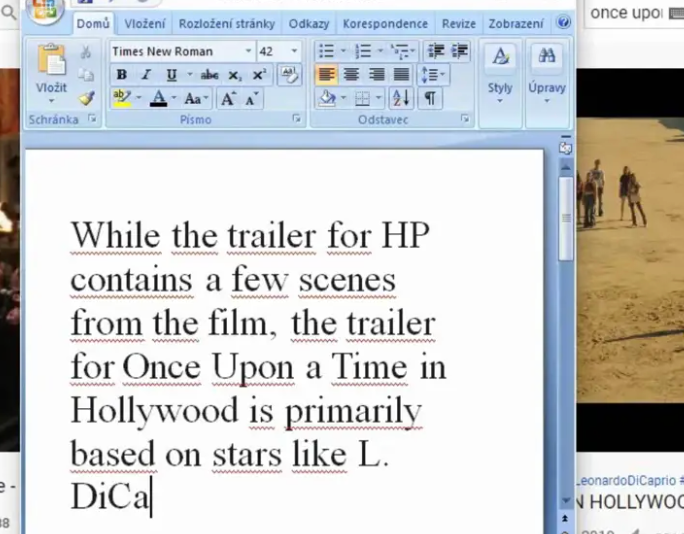Screen dimensions: 684x534
Task: Open the line spacing menu
Action: tap(433, 75)
